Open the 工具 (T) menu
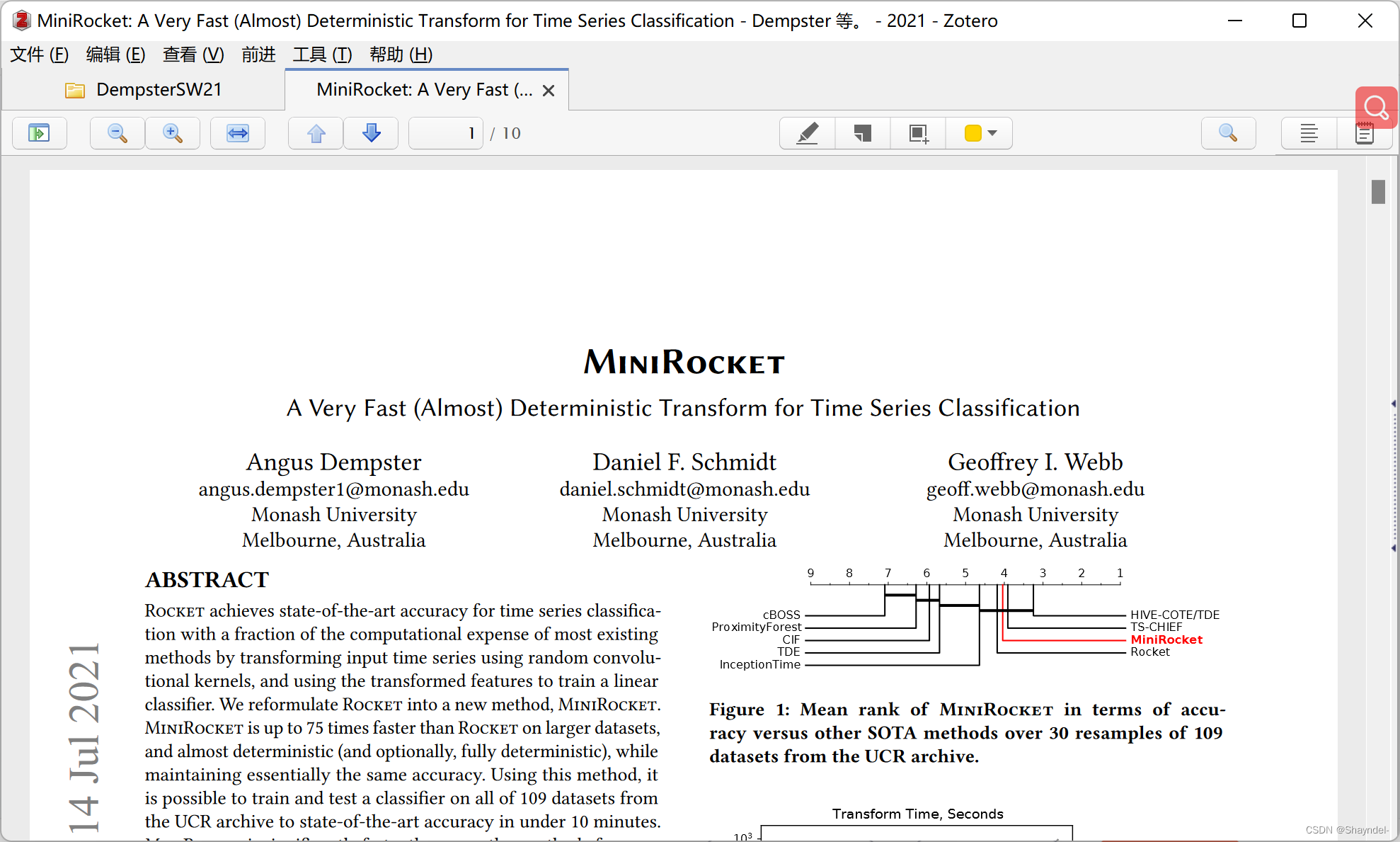 322,55
